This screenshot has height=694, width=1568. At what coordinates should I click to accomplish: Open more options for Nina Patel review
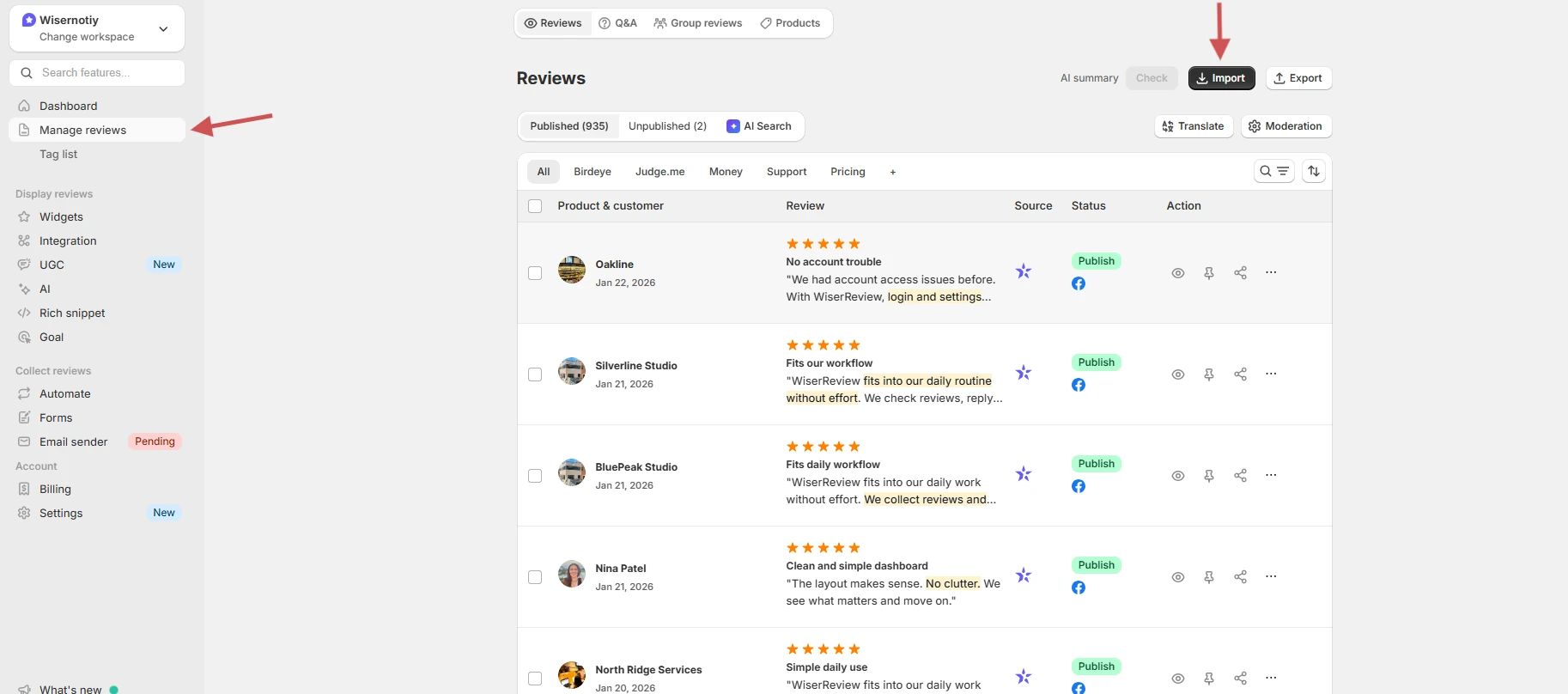[1271, 576]
